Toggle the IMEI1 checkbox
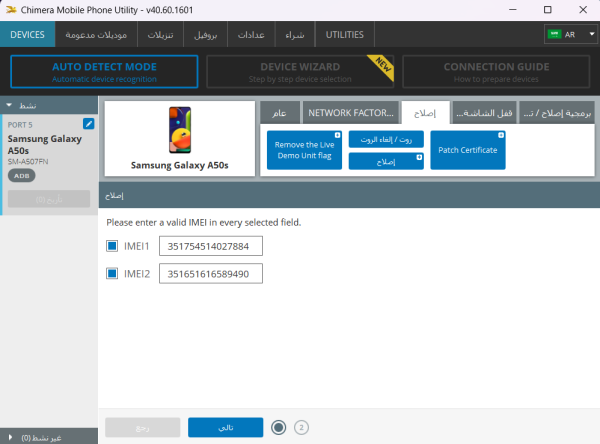The width and height of the screenshot is (600, 444). (x=112, y=246)
